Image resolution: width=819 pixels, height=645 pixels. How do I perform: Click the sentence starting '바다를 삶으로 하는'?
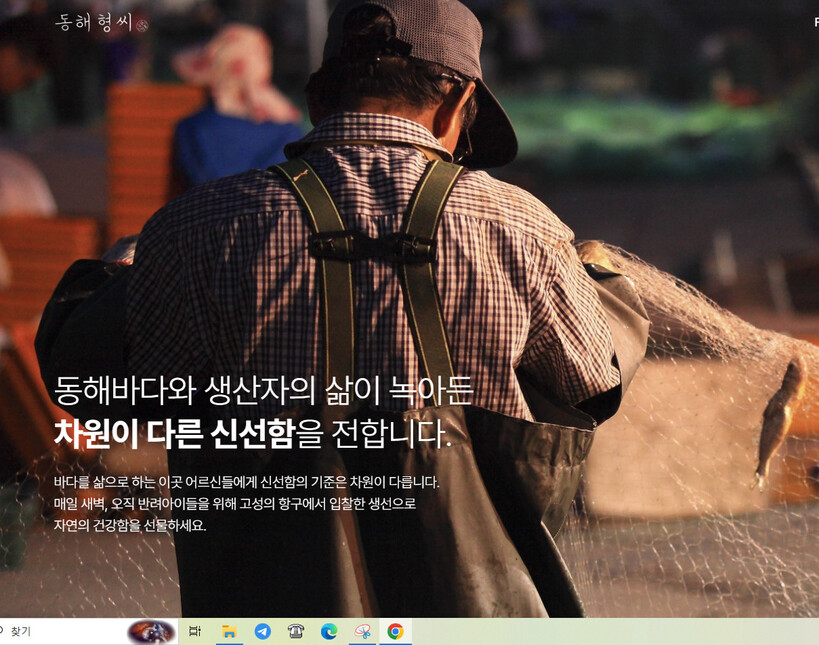[x=246, y=482]
